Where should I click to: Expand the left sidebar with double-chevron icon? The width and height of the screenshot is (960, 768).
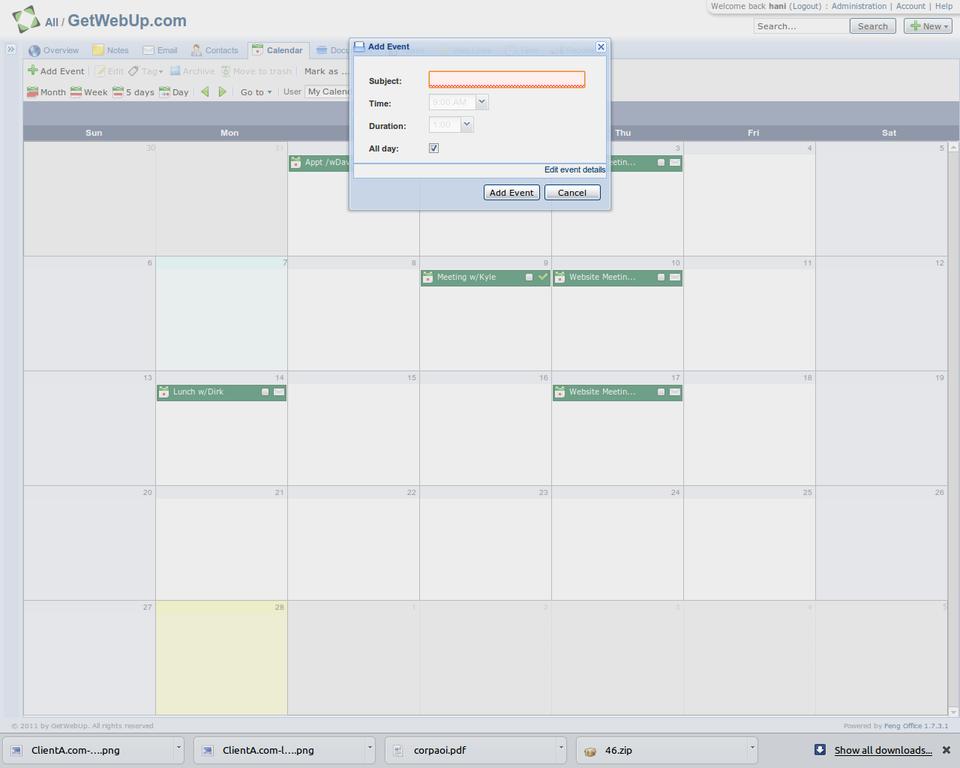[x=11, y=49]
